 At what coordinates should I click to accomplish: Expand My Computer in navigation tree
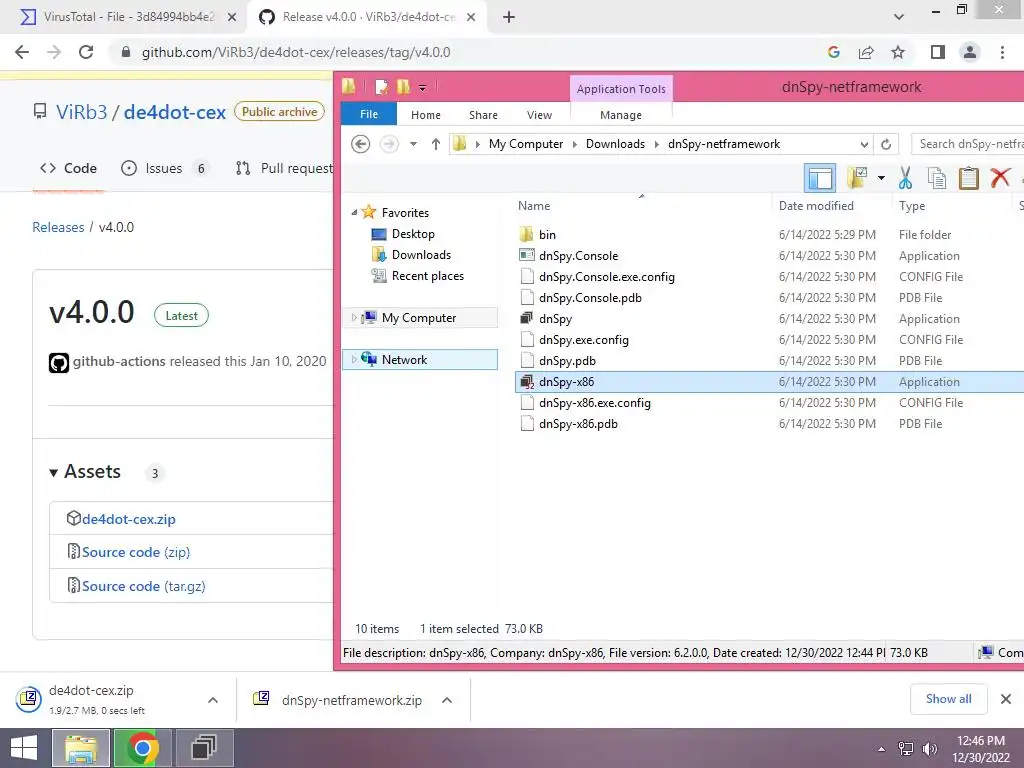pos(354,317)
